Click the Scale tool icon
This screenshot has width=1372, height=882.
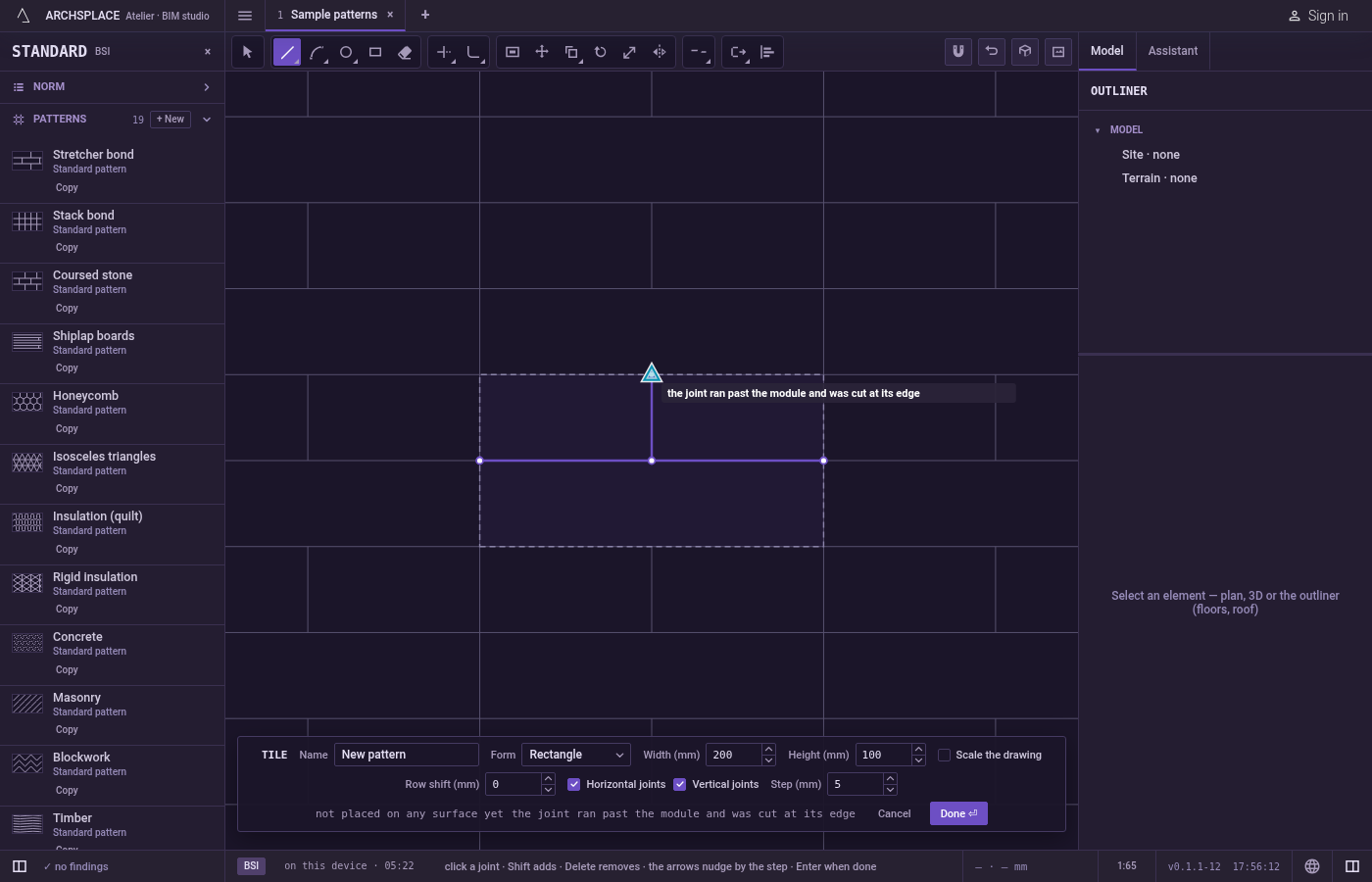click(x=630, y=52)
